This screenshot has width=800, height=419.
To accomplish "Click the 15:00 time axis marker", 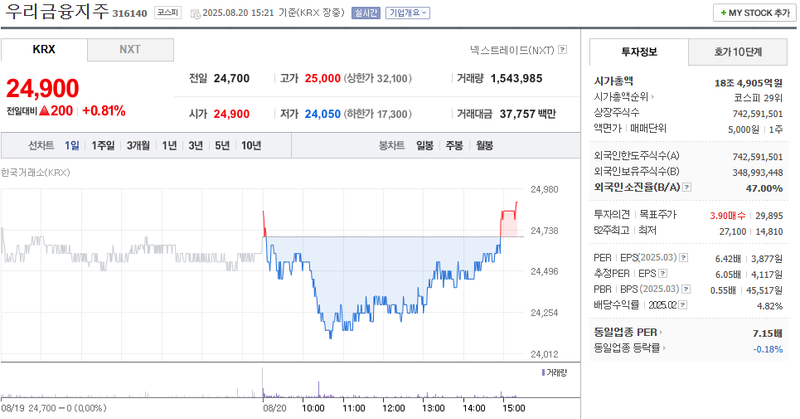I will [514, 408].
